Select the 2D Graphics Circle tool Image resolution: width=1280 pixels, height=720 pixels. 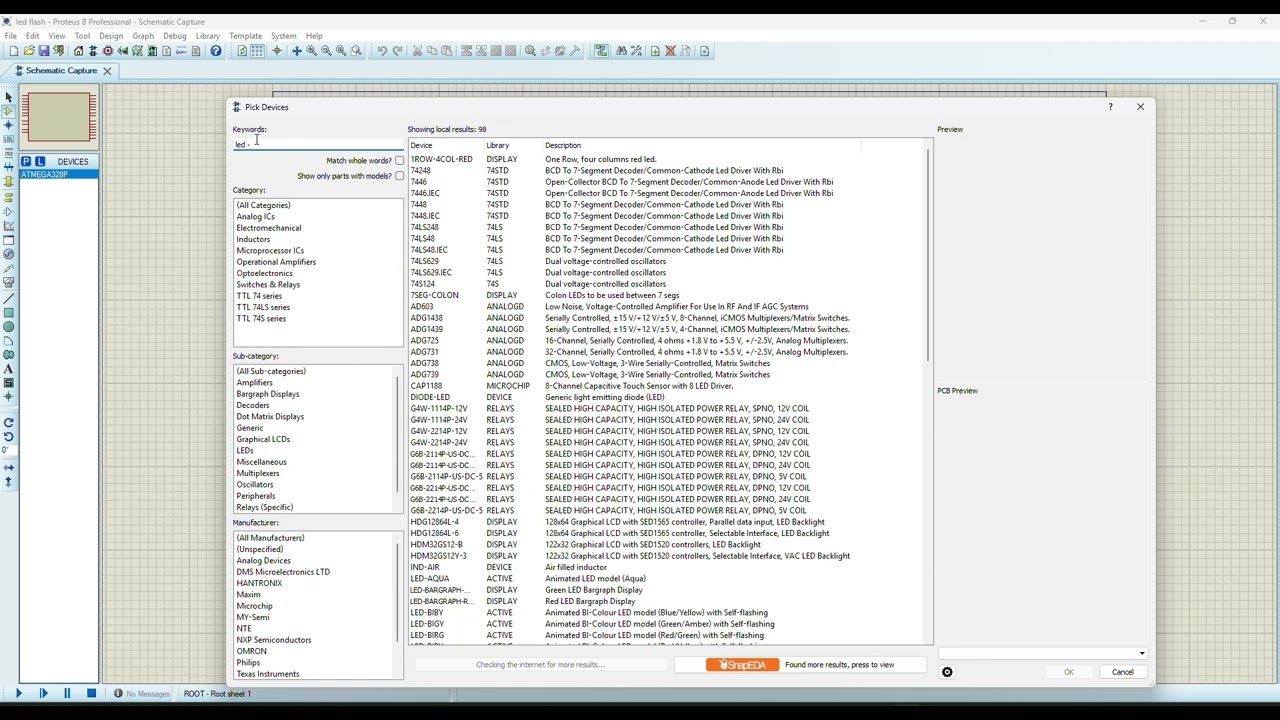(x=9, y=327)
